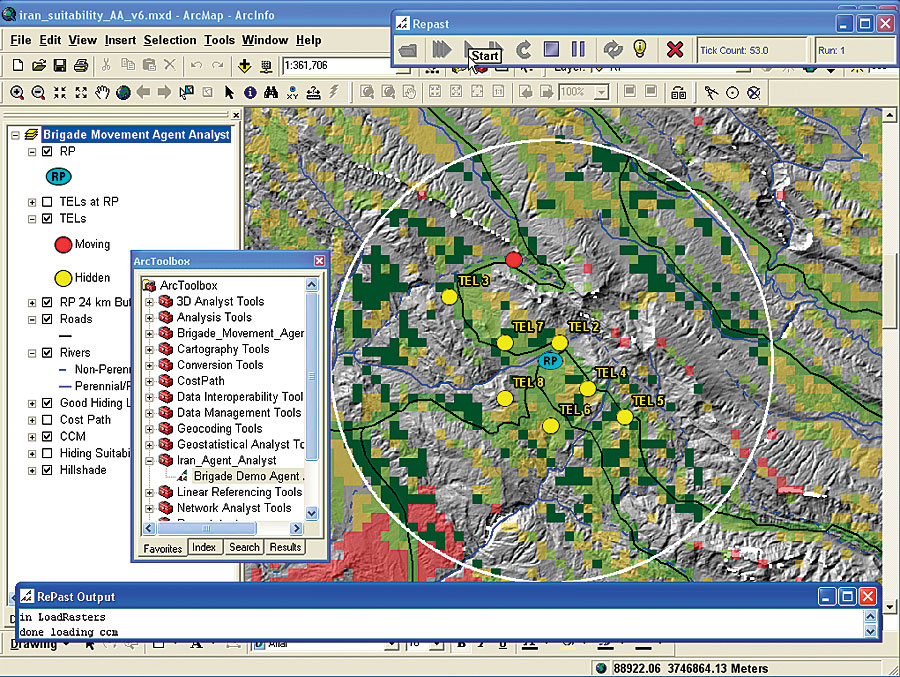Click the red Moving TEL symbol in legend
The height and width of the screenshot is (677, 900).
(x=63, y=245)
